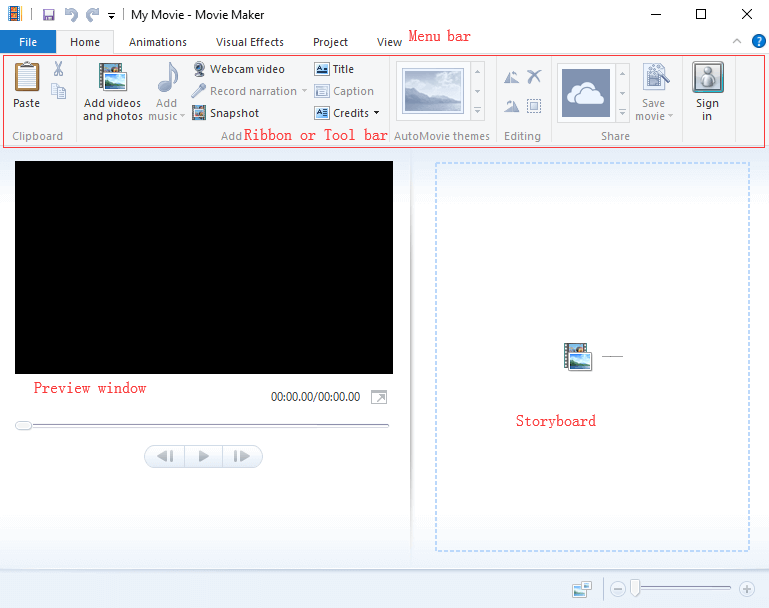This screenshot has height=608, width=769.
Task: Click the Movie Maker app icon in title bar
Action: click(x=15, y=14)
